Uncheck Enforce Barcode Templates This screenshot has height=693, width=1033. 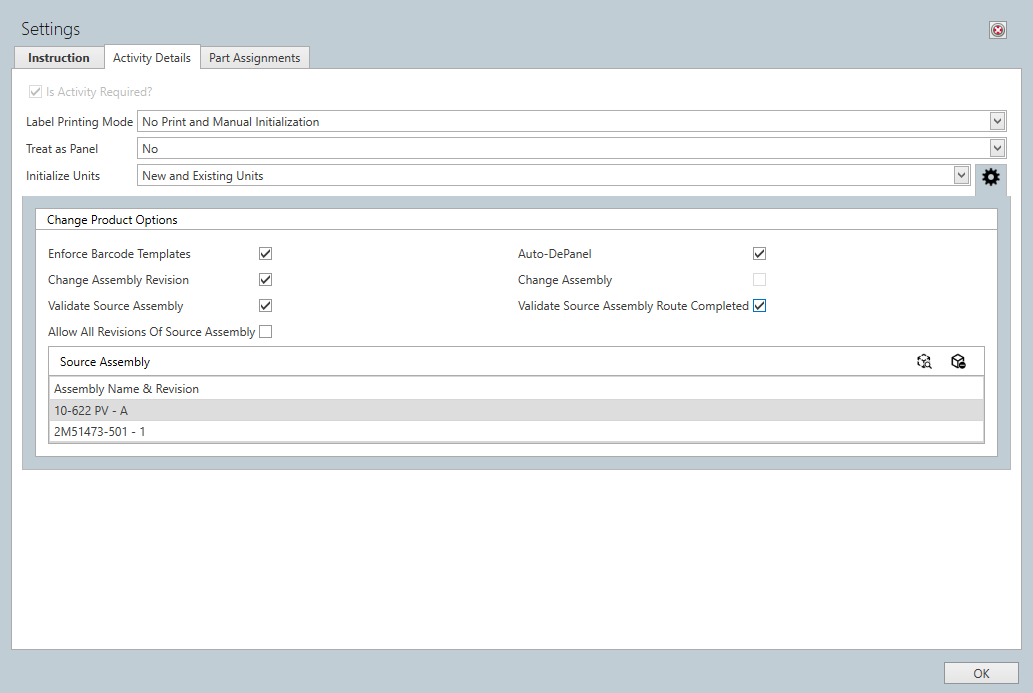coord(265,253)
